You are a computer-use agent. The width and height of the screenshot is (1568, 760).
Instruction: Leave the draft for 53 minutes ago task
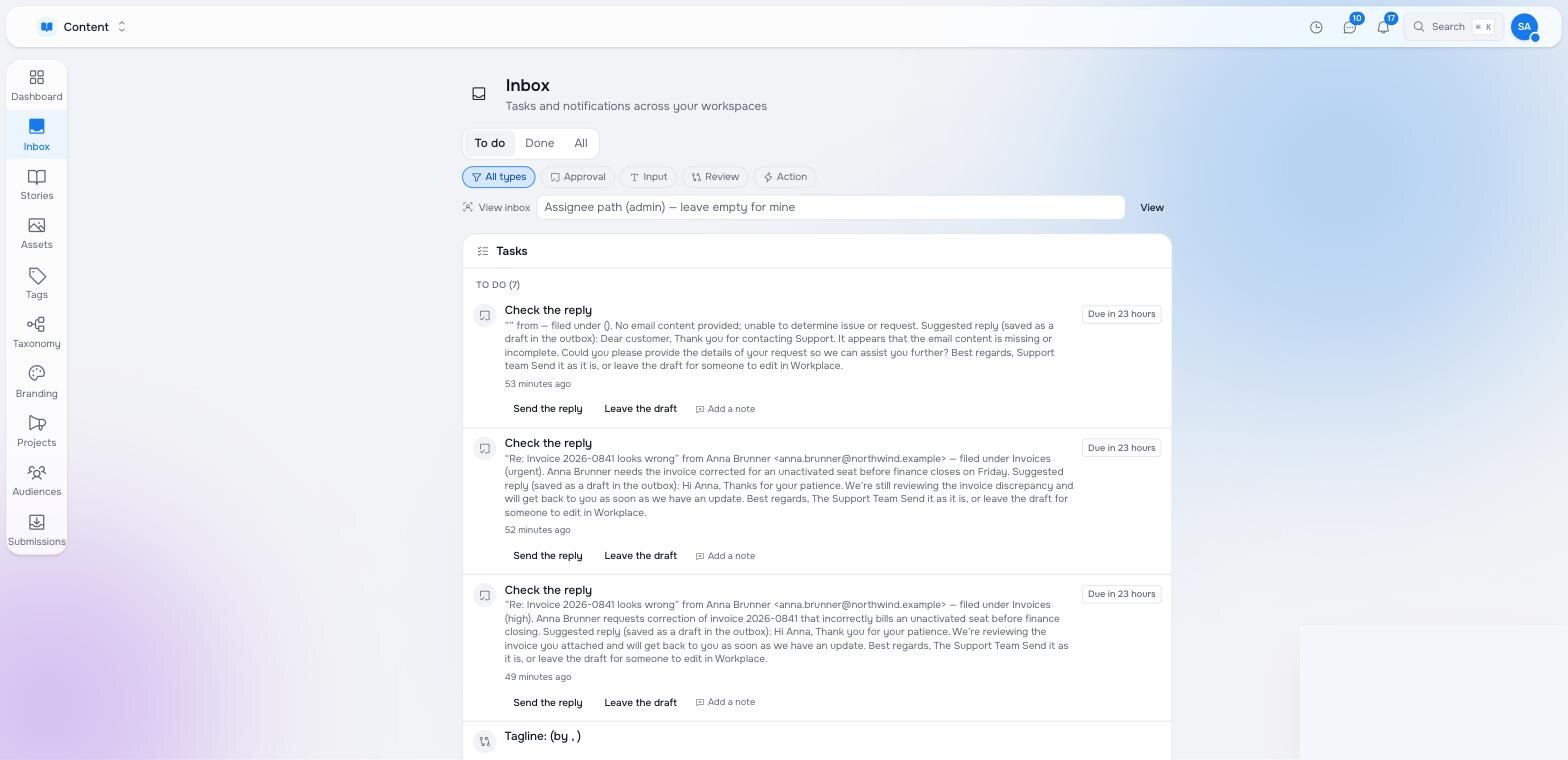640,409
